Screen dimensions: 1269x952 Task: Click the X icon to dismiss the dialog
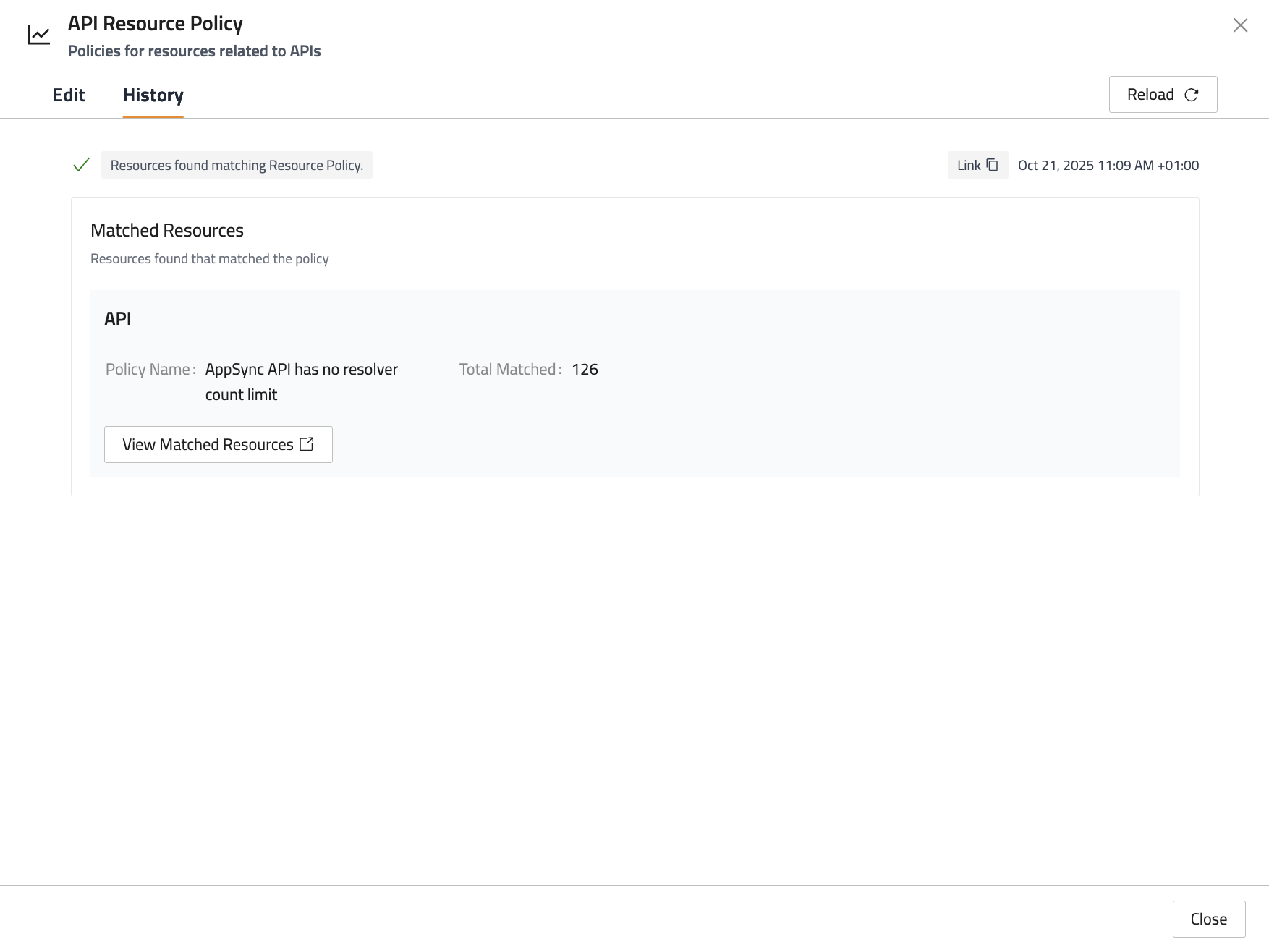click(1240, 25)
